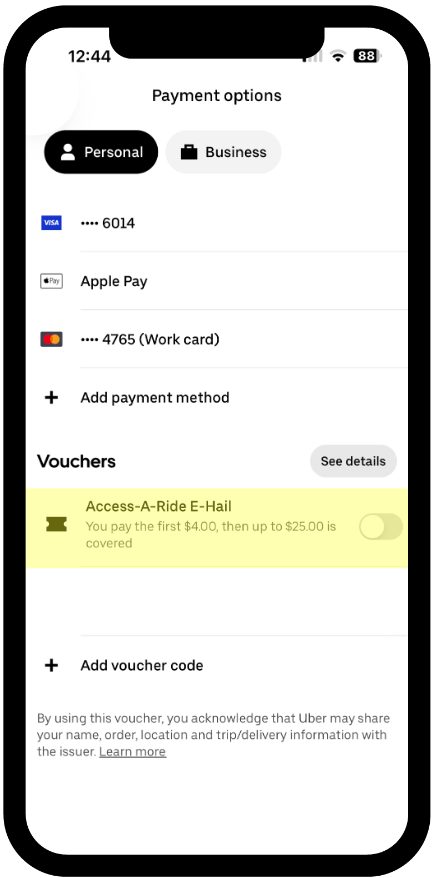Switch to the Personal profile tab
434x878 pixels.
[101, 152]
